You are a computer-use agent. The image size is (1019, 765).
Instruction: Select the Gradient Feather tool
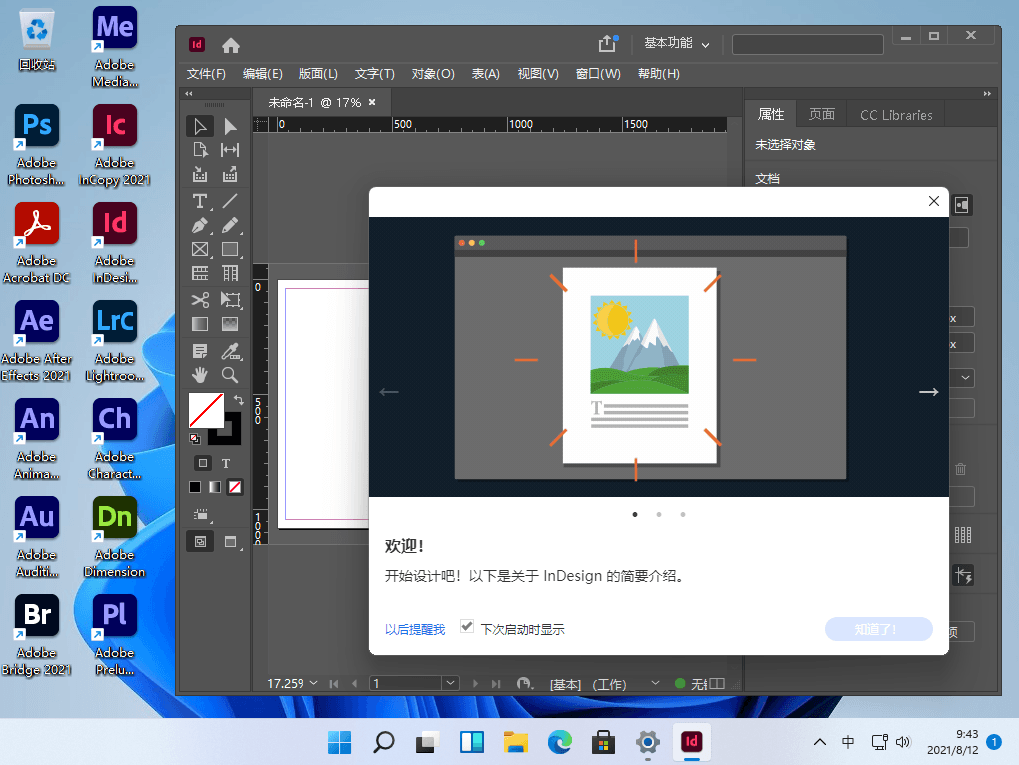click(x=230, y=324)
